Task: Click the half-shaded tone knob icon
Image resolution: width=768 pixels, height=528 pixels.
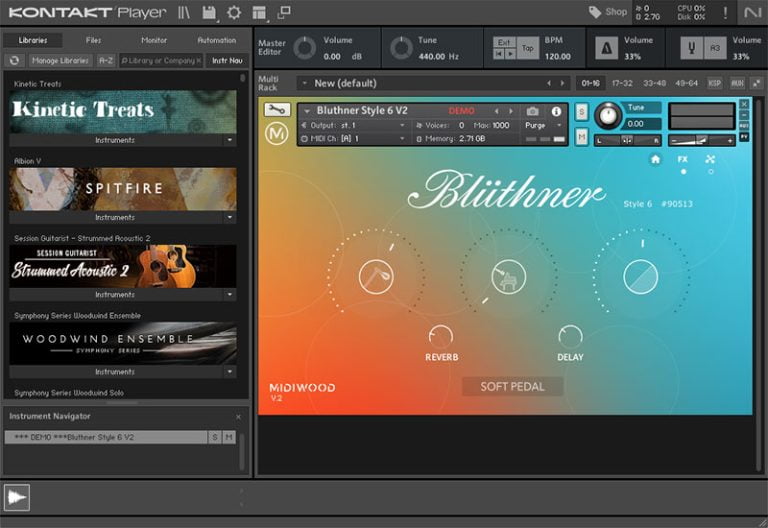Action: (641, 277)
